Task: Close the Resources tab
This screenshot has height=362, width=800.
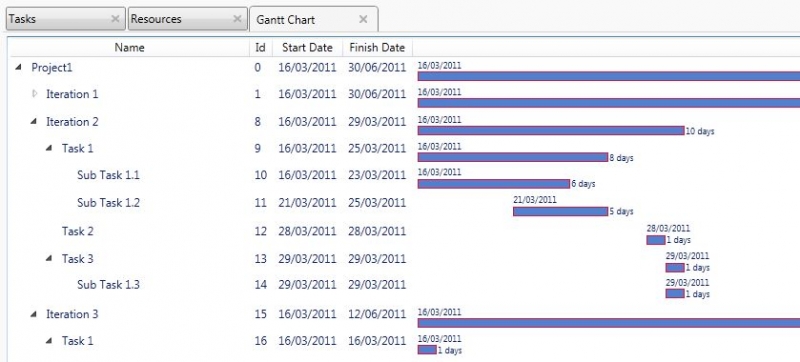Action: [x=237, y=19]
